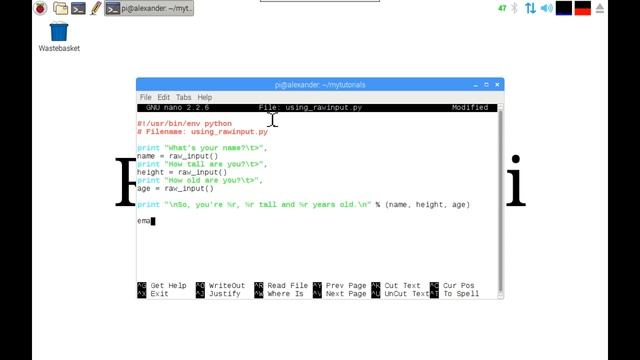Open the Raspberry Pi main menu
This screenshot has width=640, height=360.
(40, 8)
